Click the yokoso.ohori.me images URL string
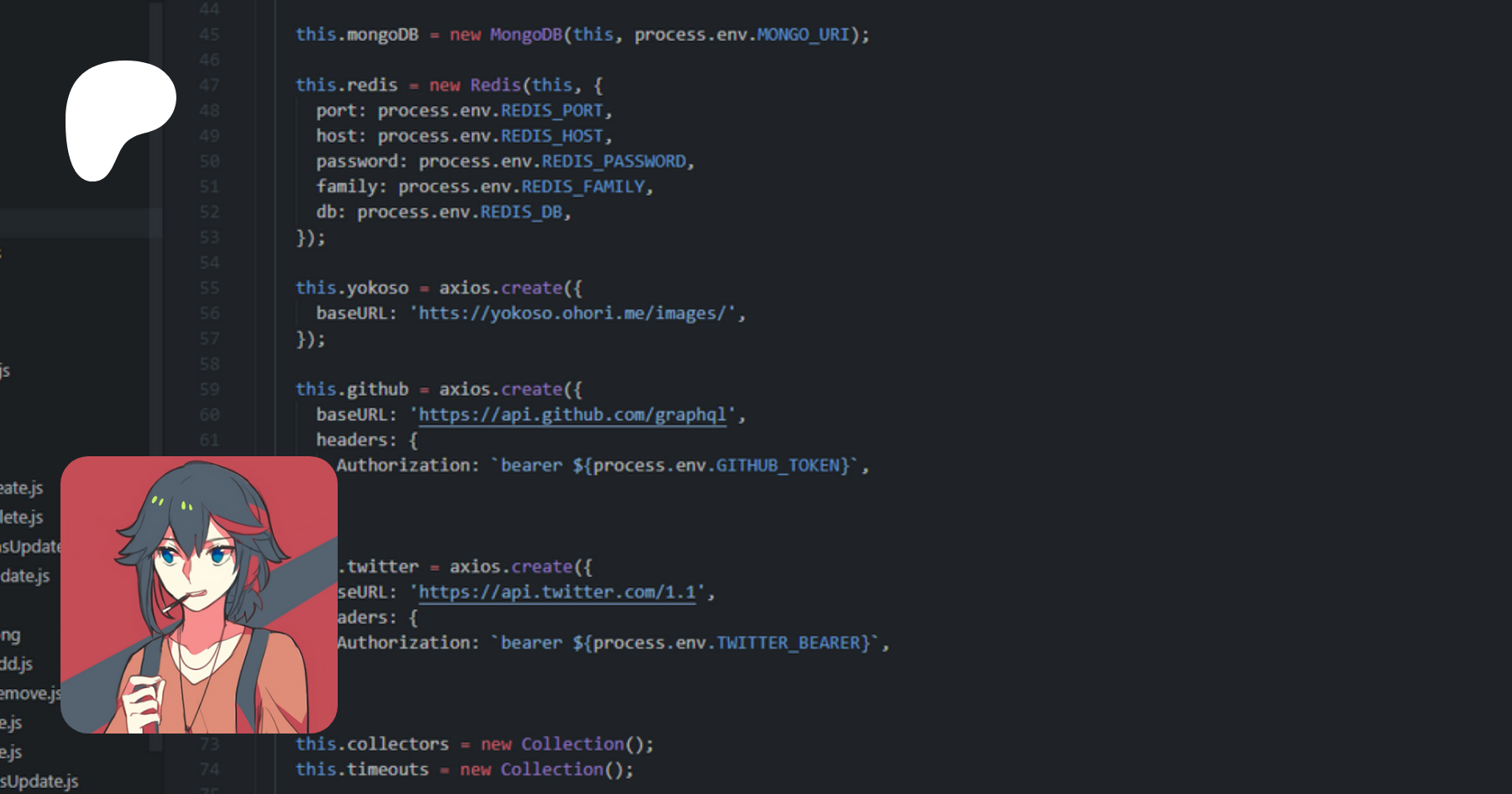The image size is (1512, 794). click(x=572, y=313)
